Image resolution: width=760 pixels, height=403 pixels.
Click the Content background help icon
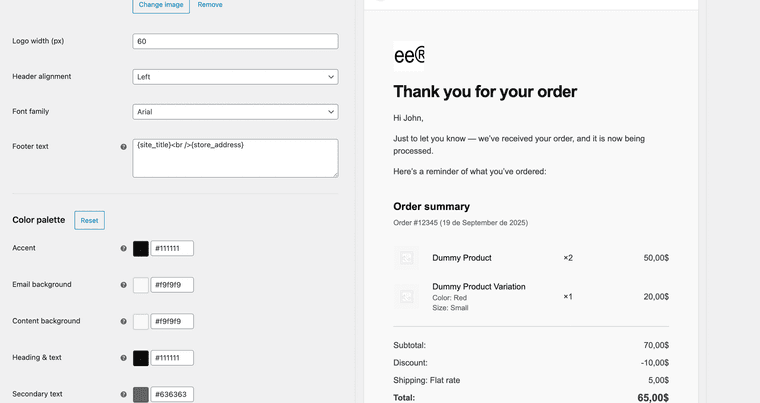[124, 322]
